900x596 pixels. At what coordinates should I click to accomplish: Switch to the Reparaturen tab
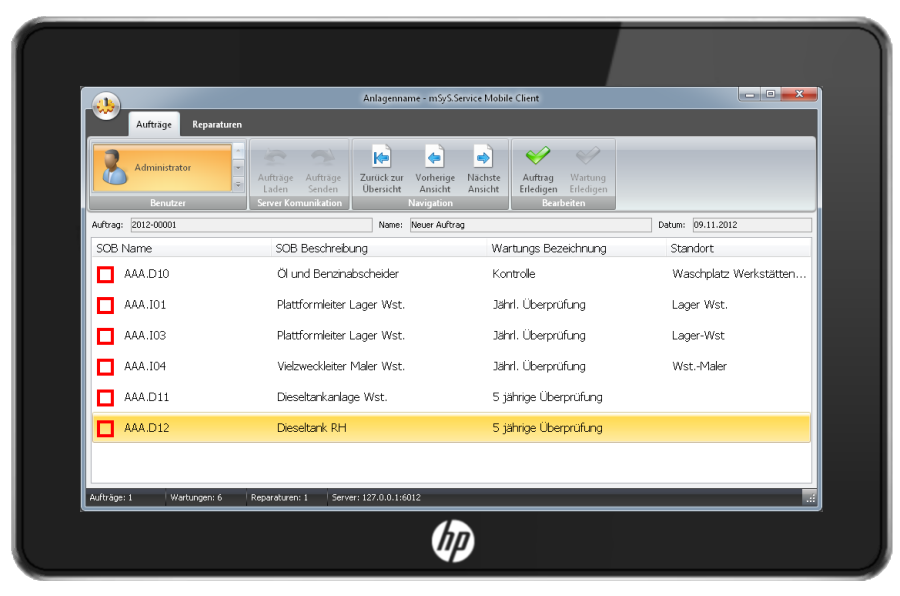pyautogui.click(x=217, y=124)
